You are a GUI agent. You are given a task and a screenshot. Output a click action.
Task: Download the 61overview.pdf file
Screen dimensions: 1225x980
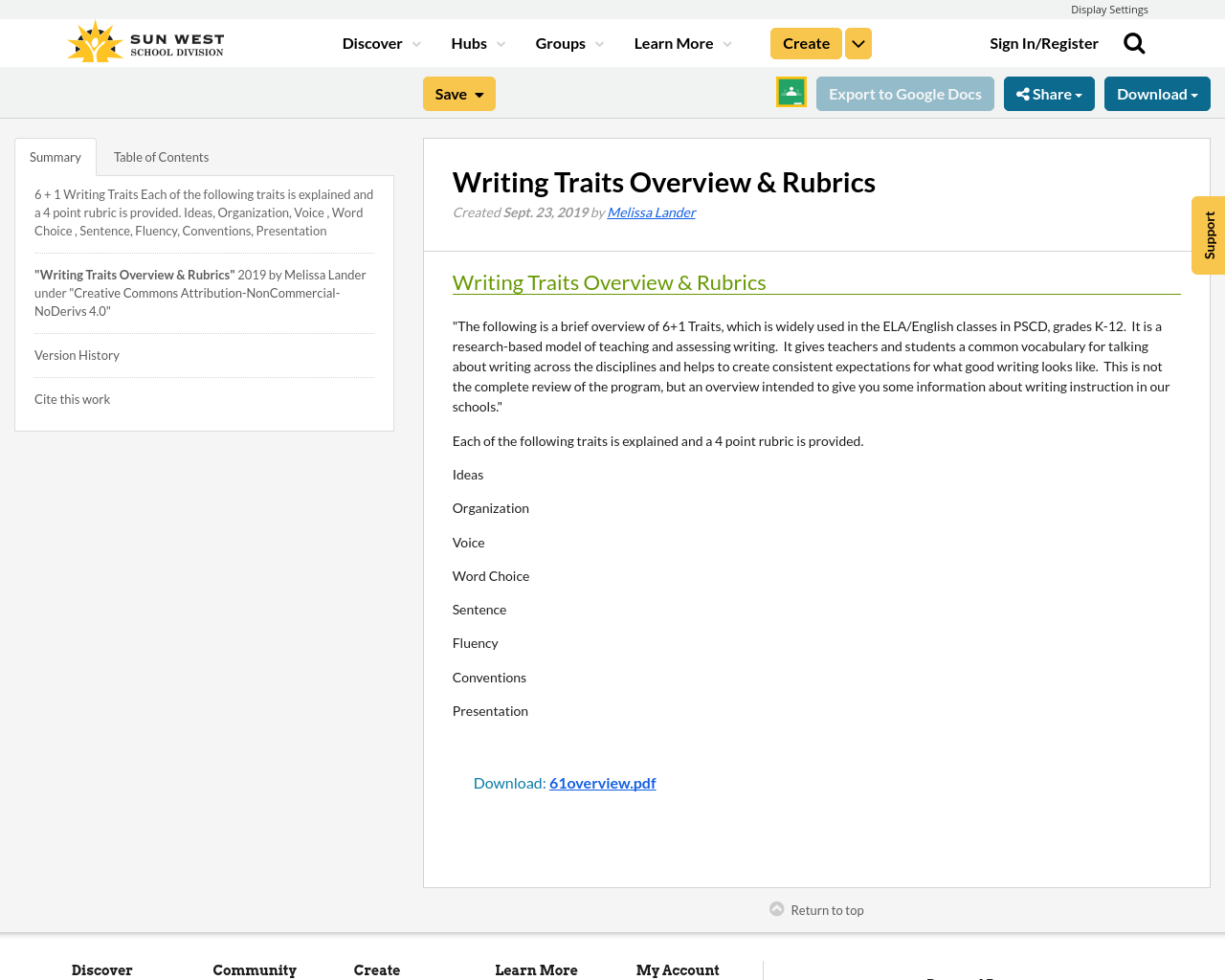602,781
